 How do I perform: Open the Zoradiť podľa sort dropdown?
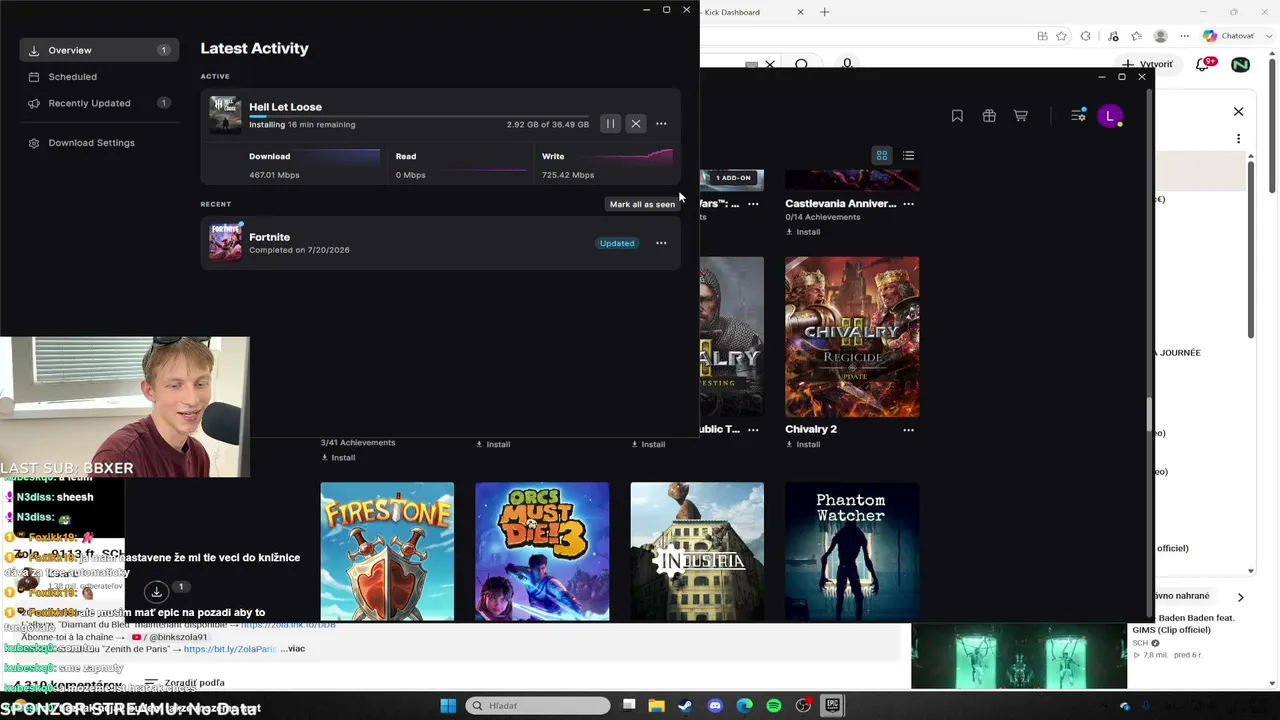click(x=186, y=683)
